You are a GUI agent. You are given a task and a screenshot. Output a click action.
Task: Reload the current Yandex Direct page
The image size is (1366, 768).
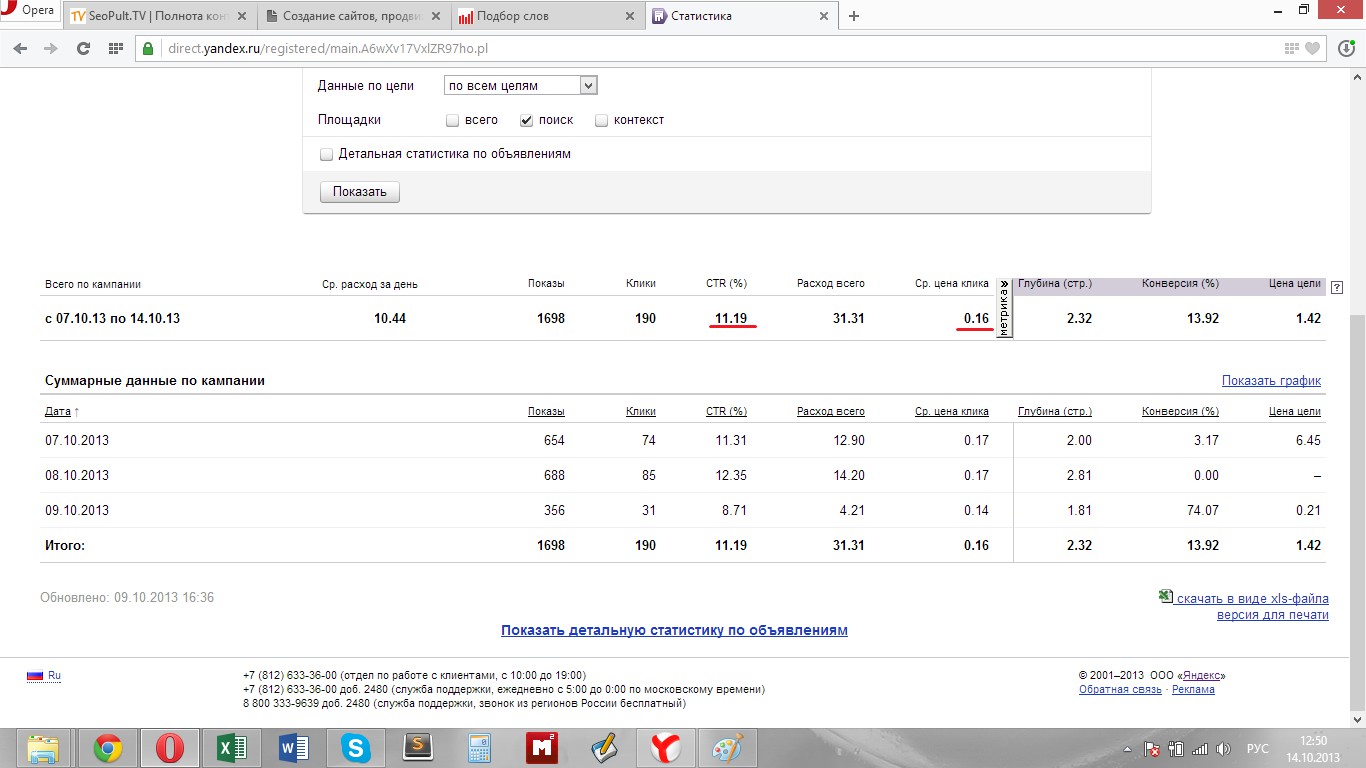(84, 48)
